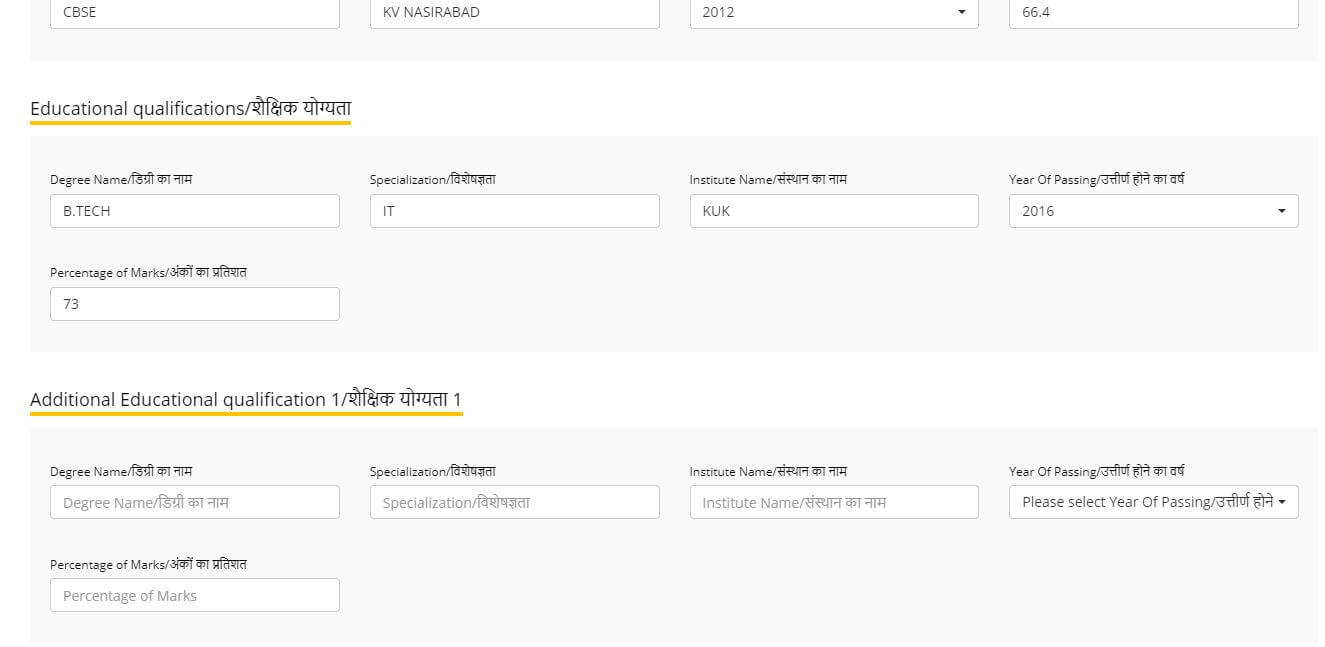Click the Specialization label above the IT field
This screenshot has height=647, width=1325.
point(432,180)
